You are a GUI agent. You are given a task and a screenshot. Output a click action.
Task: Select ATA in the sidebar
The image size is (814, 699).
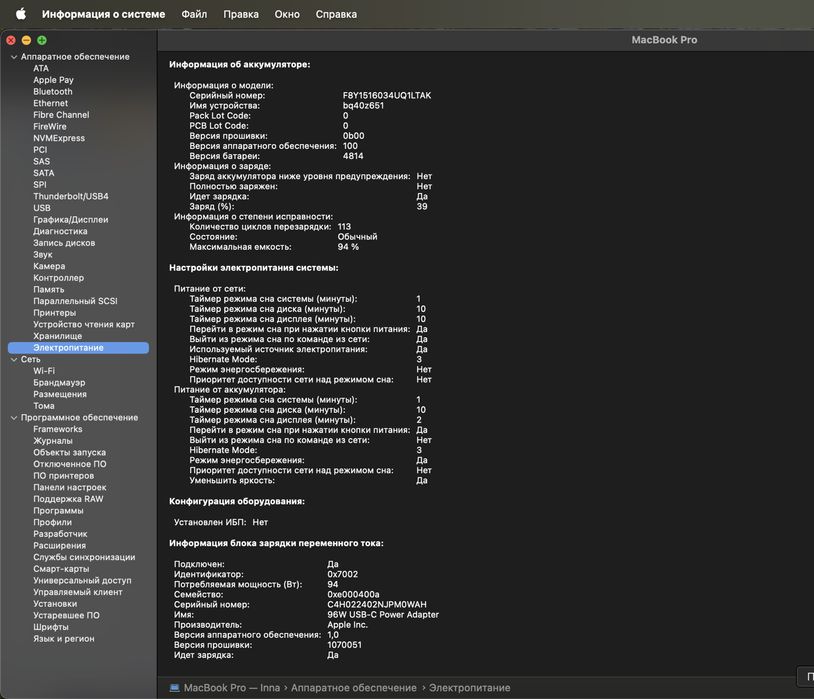pyautogui.click(x=41, y=69)
